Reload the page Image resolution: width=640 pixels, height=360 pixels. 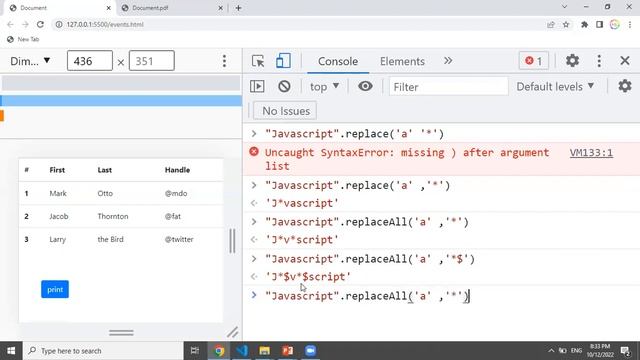[40, 24]
